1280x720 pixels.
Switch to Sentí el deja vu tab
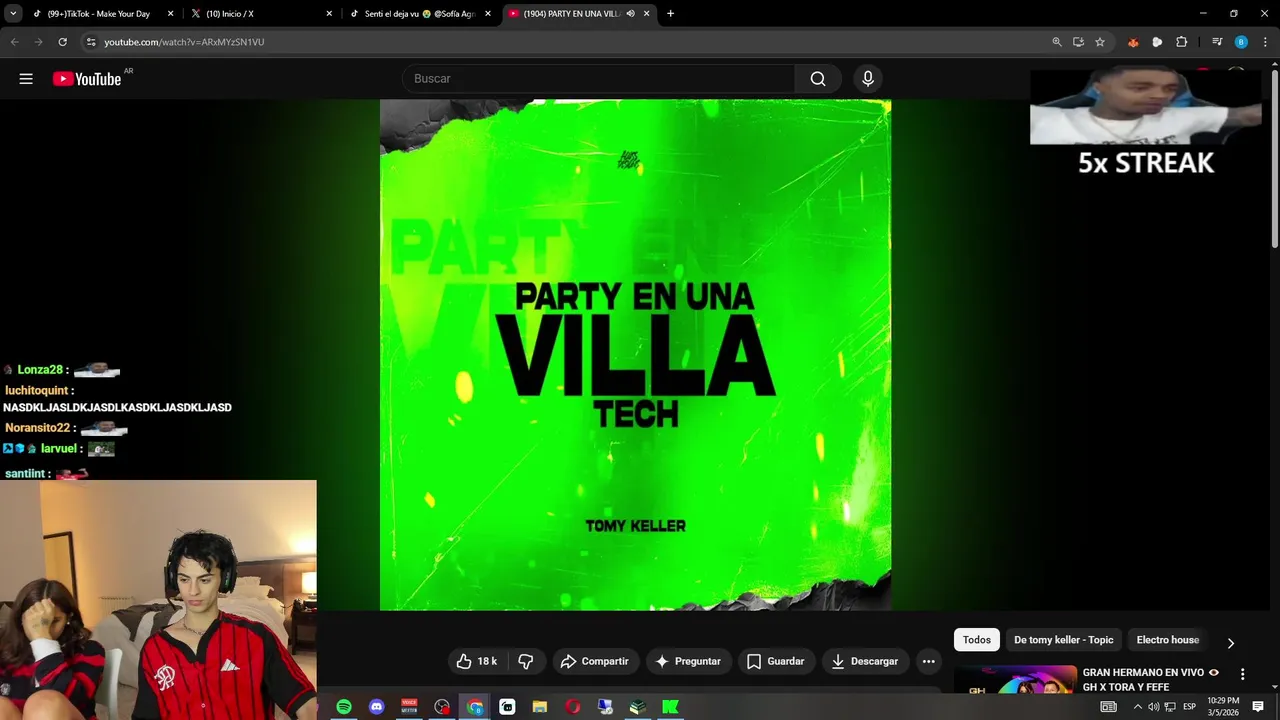[419, 14]
